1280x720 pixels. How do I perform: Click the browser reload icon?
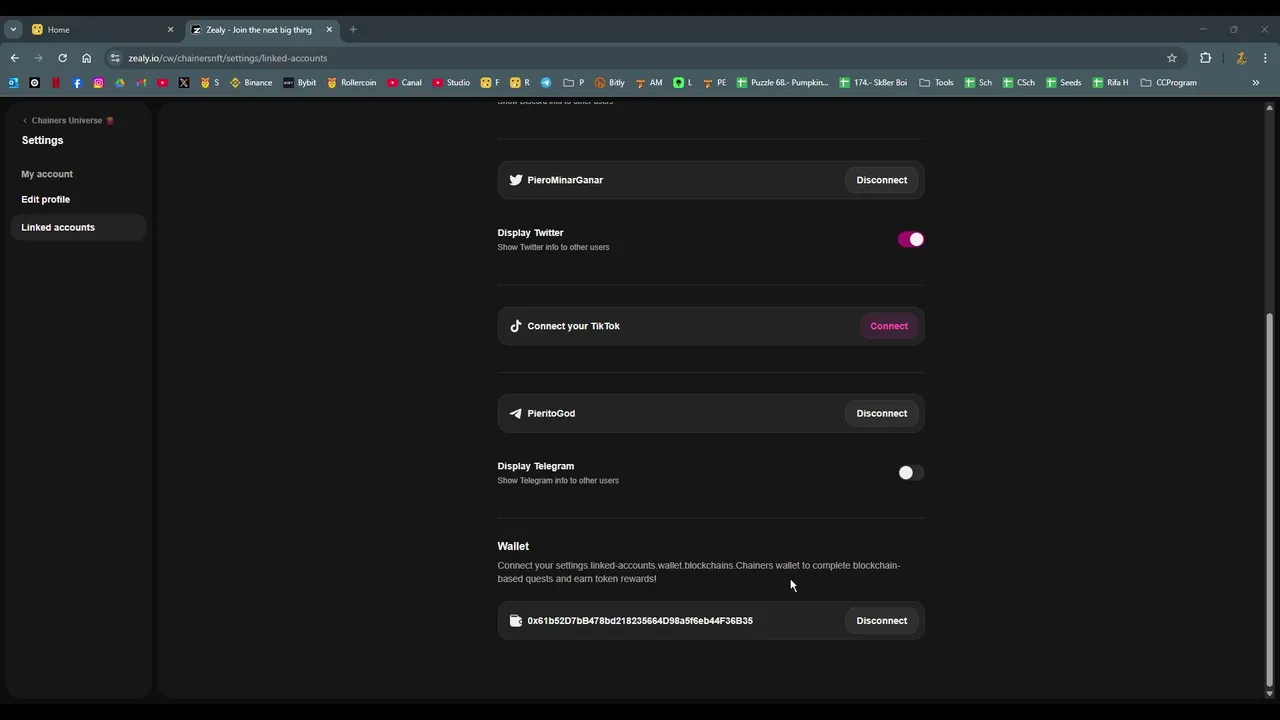(62, 58)
